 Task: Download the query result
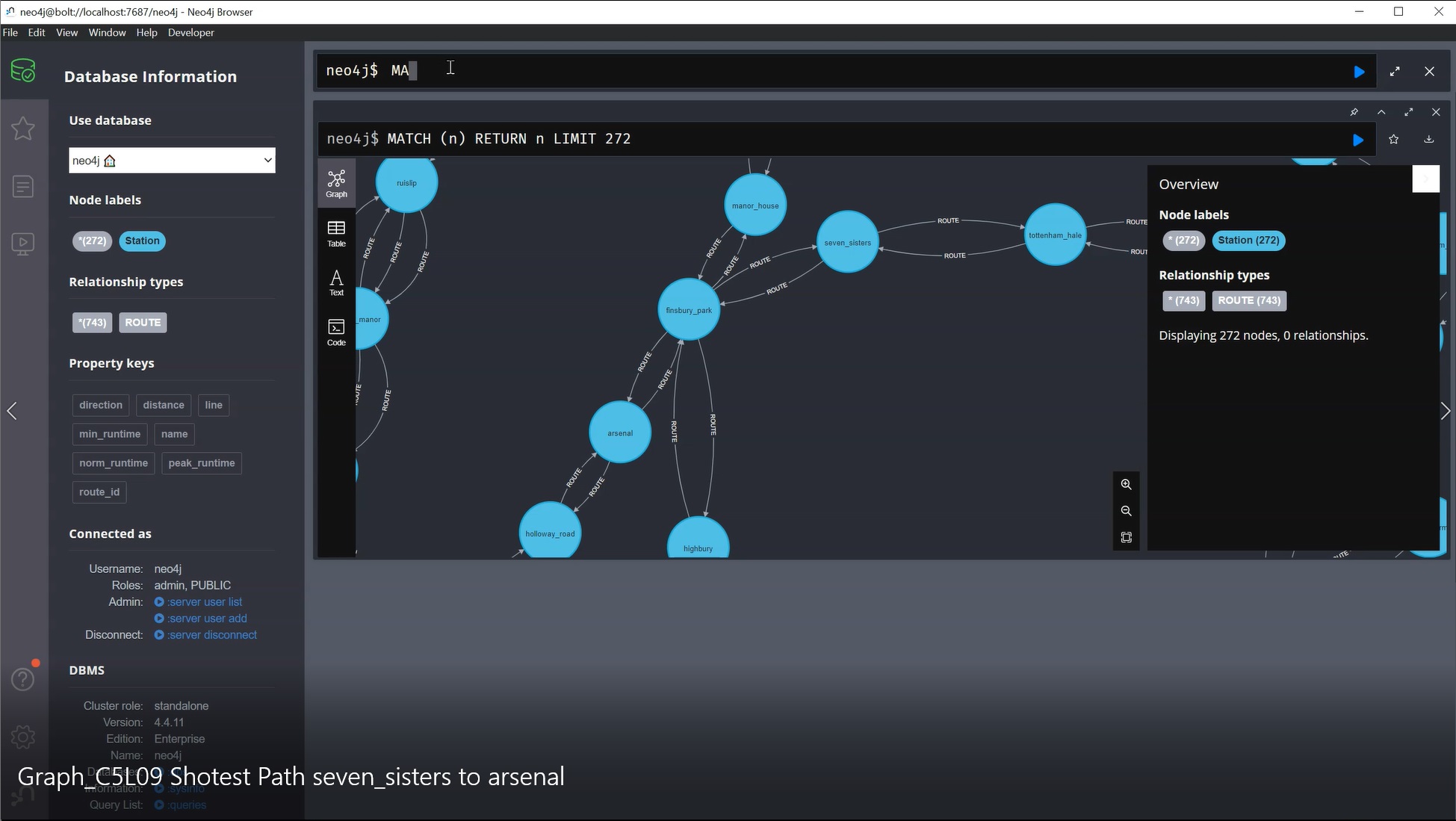tap(1428, 140)
